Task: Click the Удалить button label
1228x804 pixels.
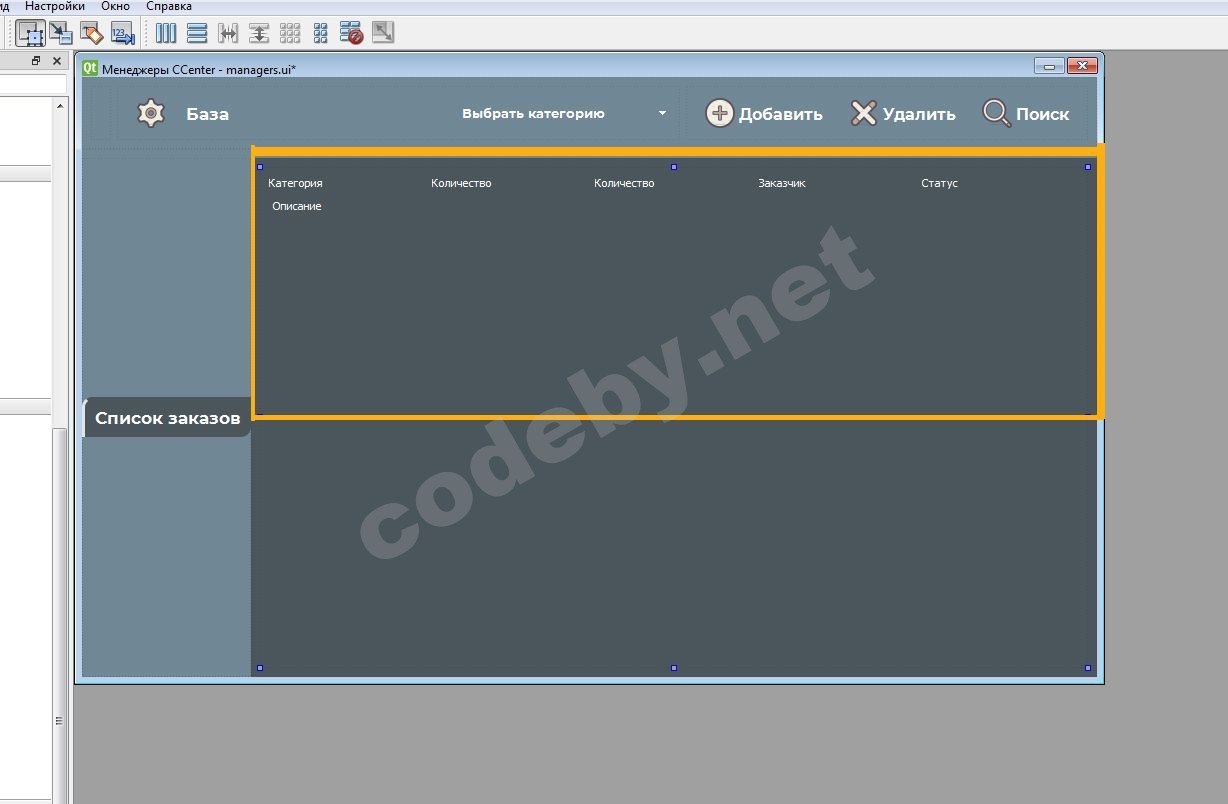Action: coord(919,114)
